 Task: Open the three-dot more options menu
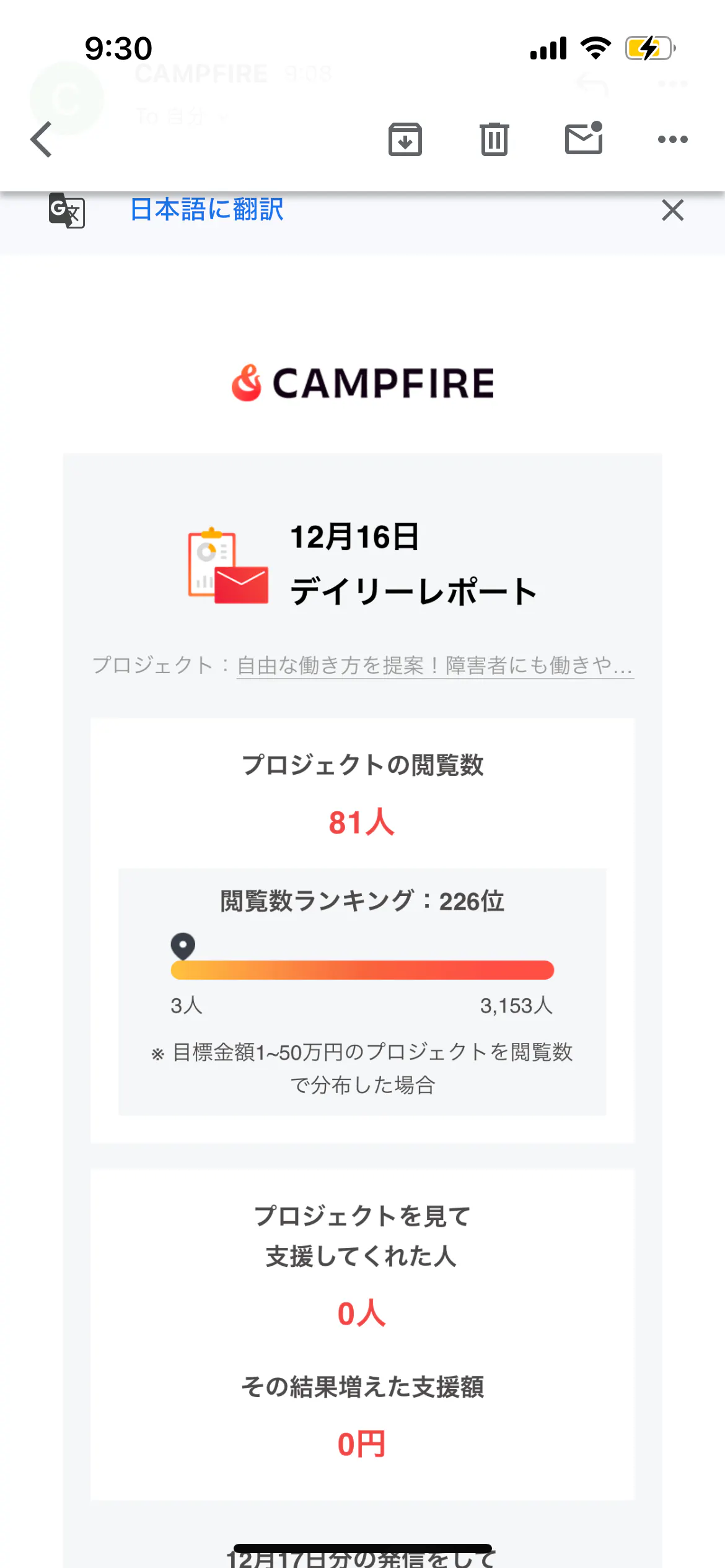(672, 139)
